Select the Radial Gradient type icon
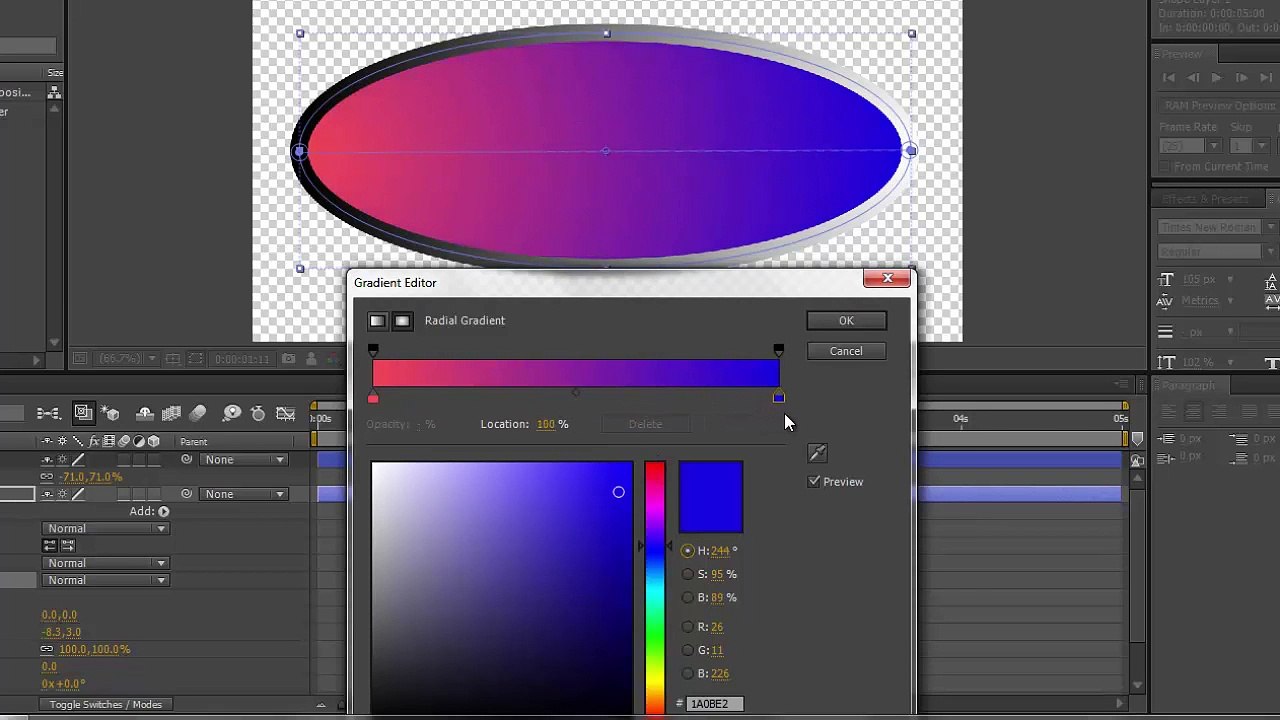Screen dimensions: 1280x720 point(402,321)
